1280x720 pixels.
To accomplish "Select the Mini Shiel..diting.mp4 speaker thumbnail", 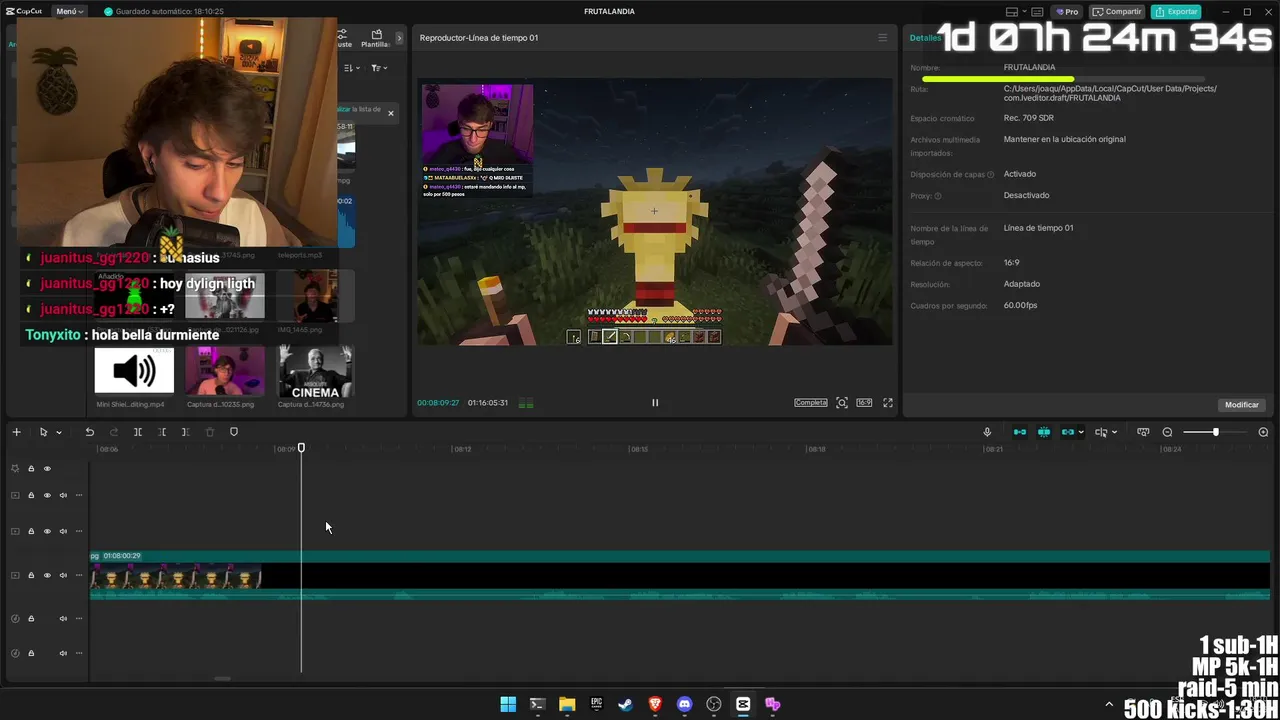I will 134,371.
